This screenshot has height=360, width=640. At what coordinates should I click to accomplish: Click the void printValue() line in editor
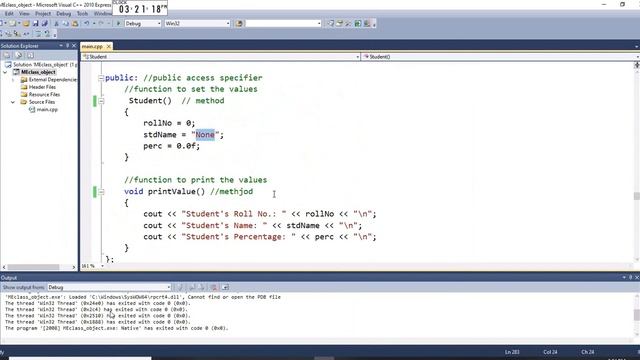tap(189, 191)
